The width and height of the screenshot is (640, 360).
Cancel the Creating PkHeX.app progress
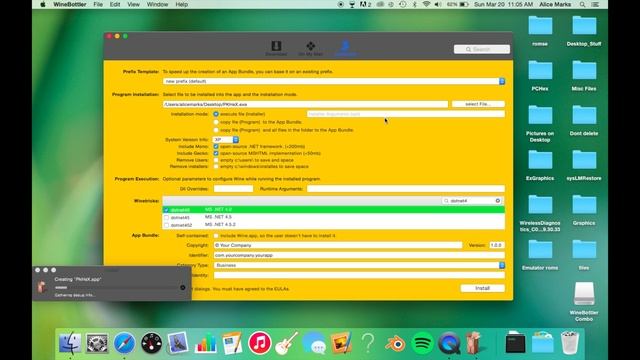182,287
